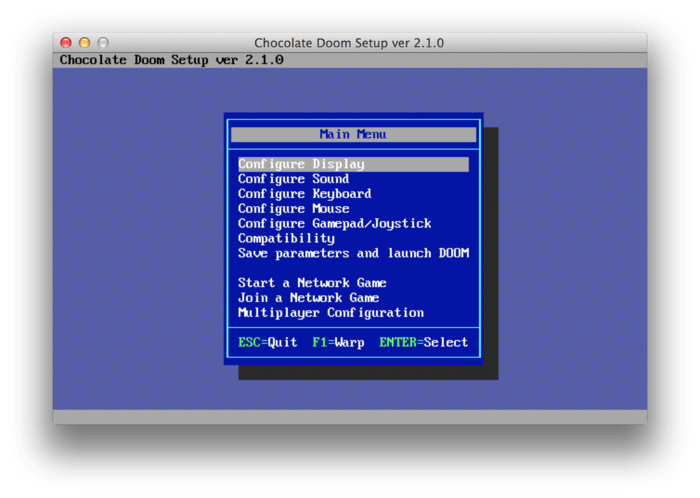
Task: Open Multiplayer Configuration
Action: pyautogui.click(x=331, y=313)
